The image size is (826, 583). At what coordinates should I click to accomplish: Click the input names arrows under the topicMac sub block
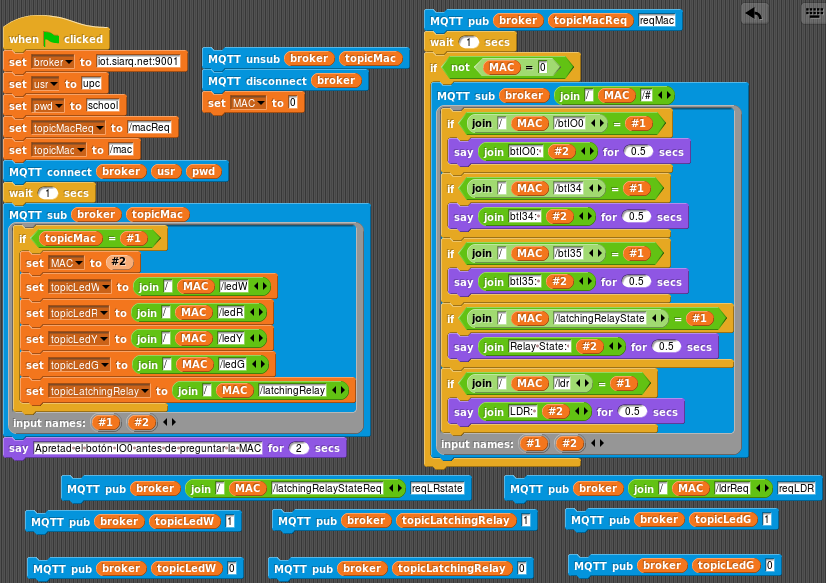170,423
